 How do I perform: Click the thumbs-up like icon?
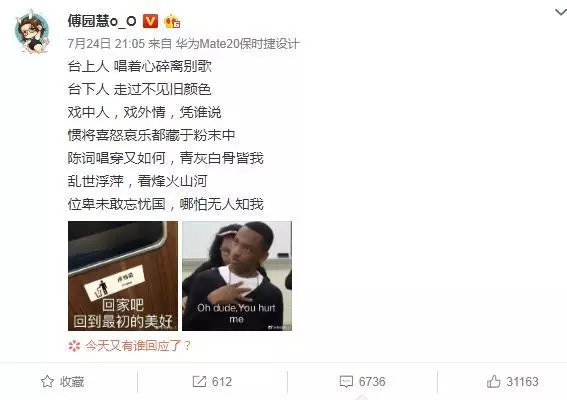[494, 381]
